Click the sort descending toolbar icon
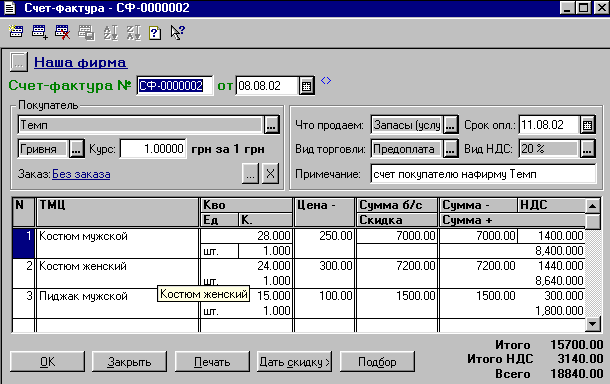The height and width of the screenshot is (384, 610). tap(133, 33)
